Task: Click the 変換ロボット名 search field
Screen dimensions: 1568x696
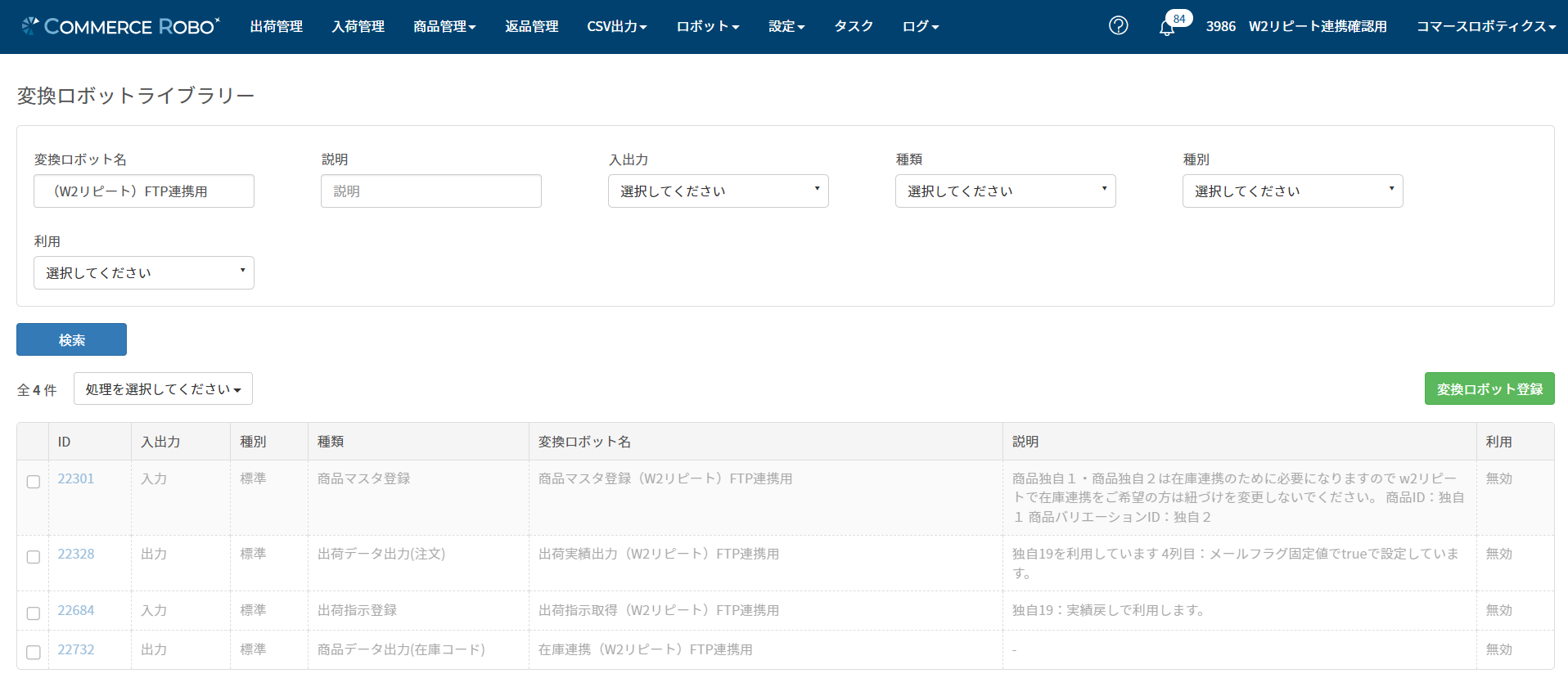Action: [143, 191]
